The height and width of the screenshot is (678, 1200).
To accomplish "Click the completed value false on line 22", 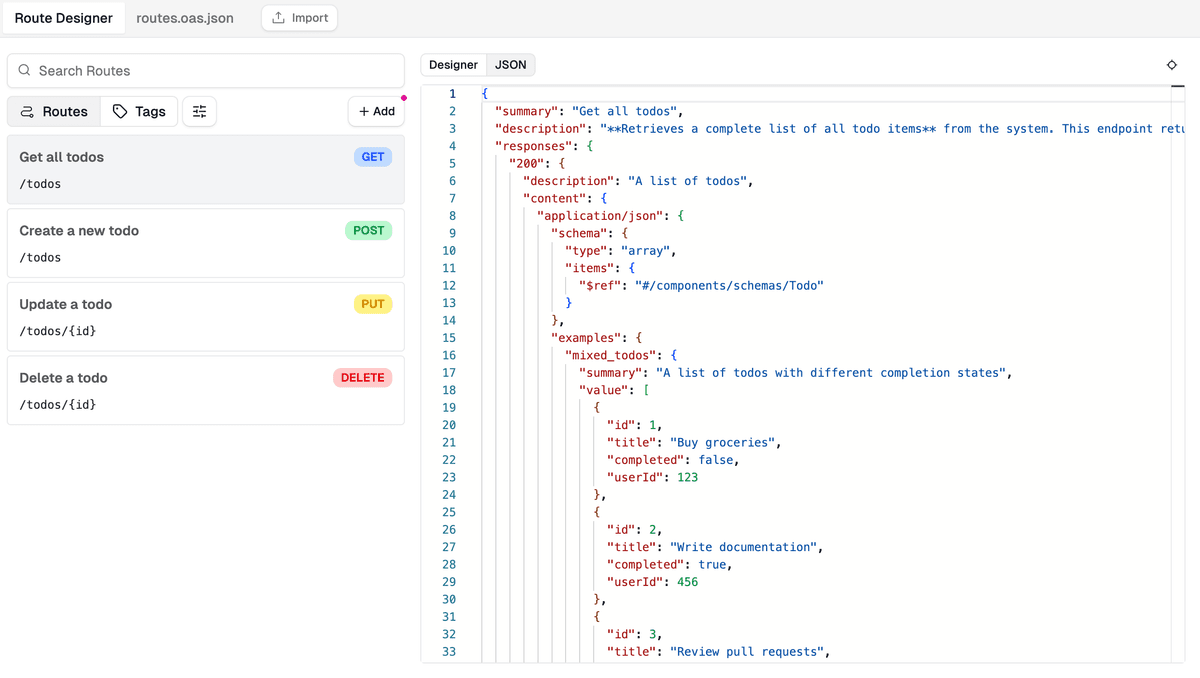I will (716, 460).
